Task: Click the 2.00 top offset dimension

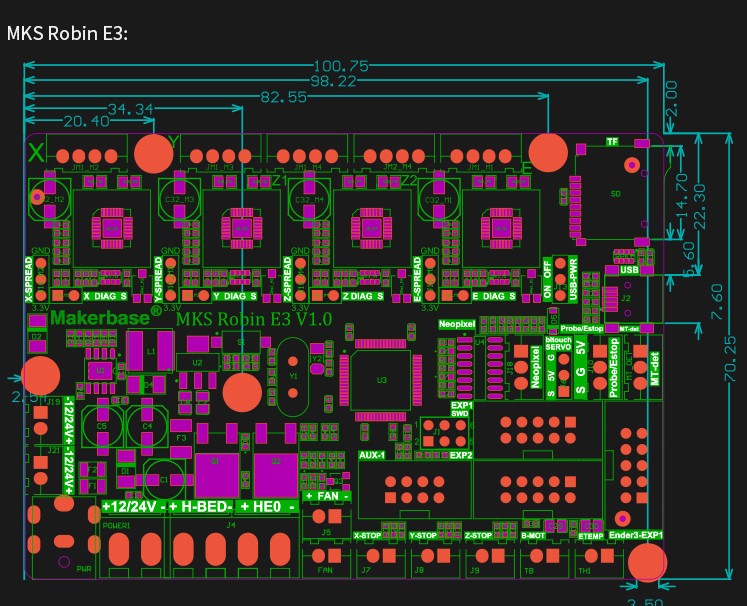Action: (x=671, y=99)
